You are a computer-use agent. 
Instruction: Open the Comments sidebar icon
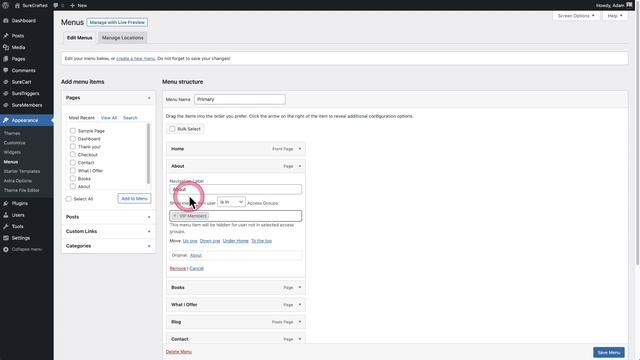(x=6, y=70)
